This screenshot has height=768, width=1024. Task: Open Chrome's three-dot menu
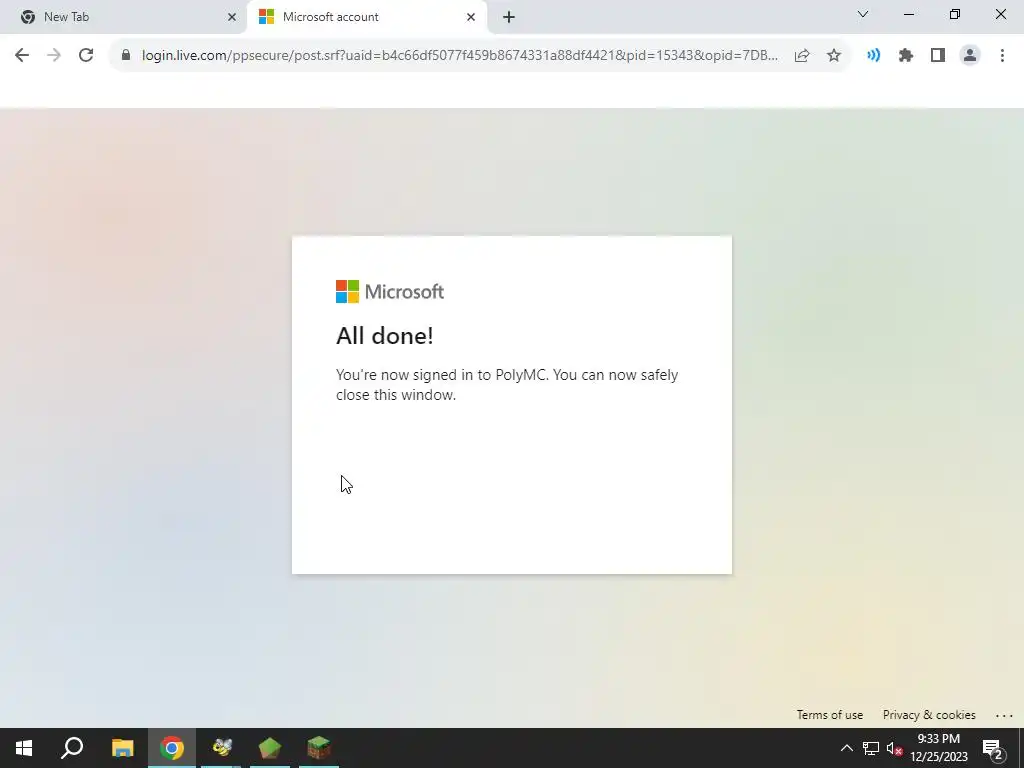coord(1002,56)
